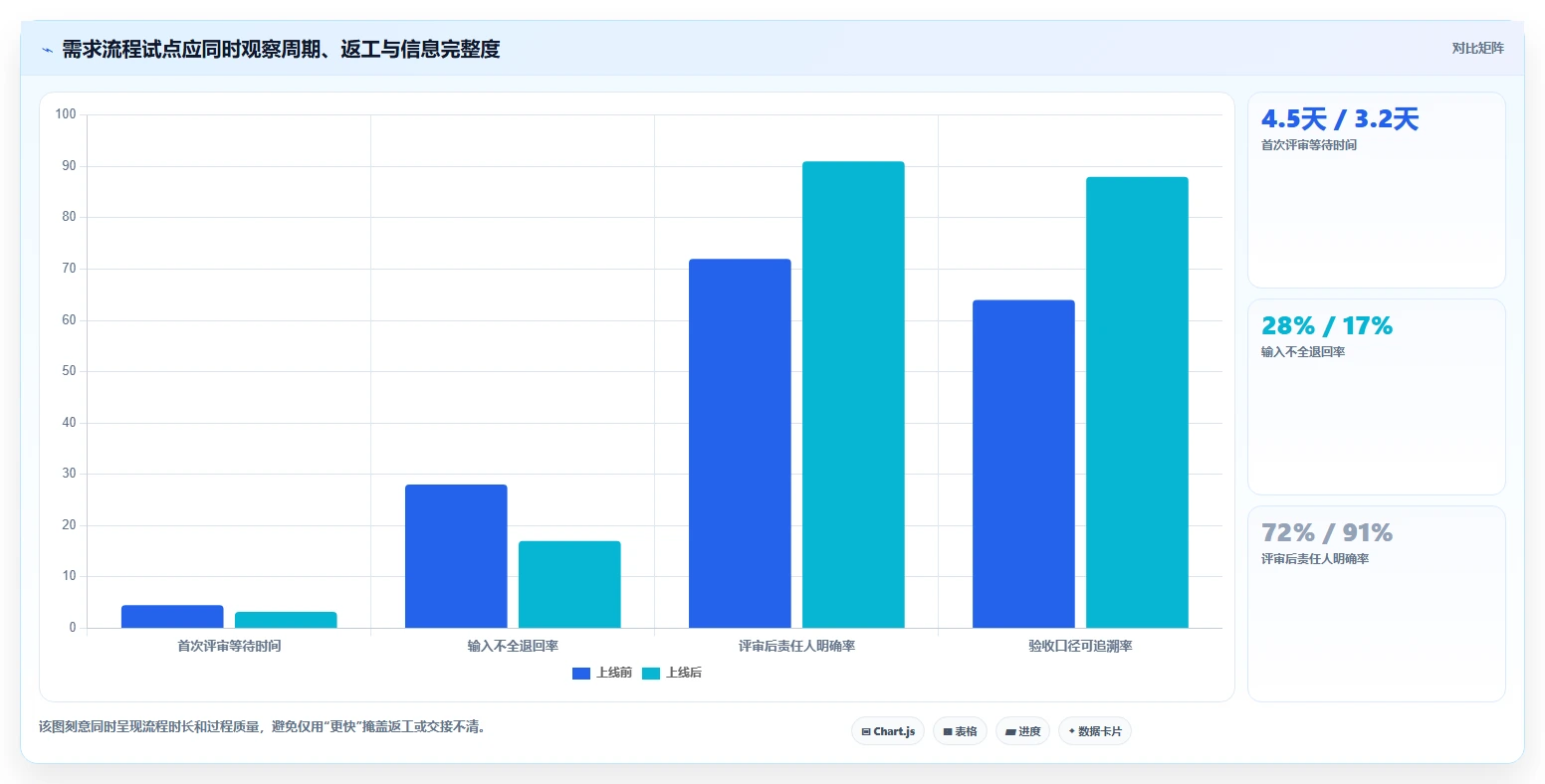Image resolution: width=1545 pixels, height=784 pixels.
Task: Click y-axis tick value 50
Action: pos(69,371)
